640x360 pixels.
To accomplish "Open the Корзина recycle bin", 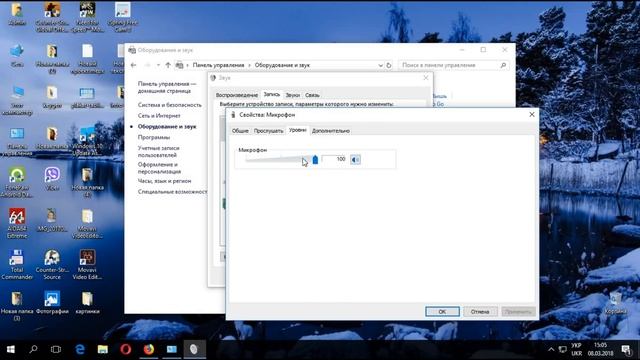I will point(616,303).
